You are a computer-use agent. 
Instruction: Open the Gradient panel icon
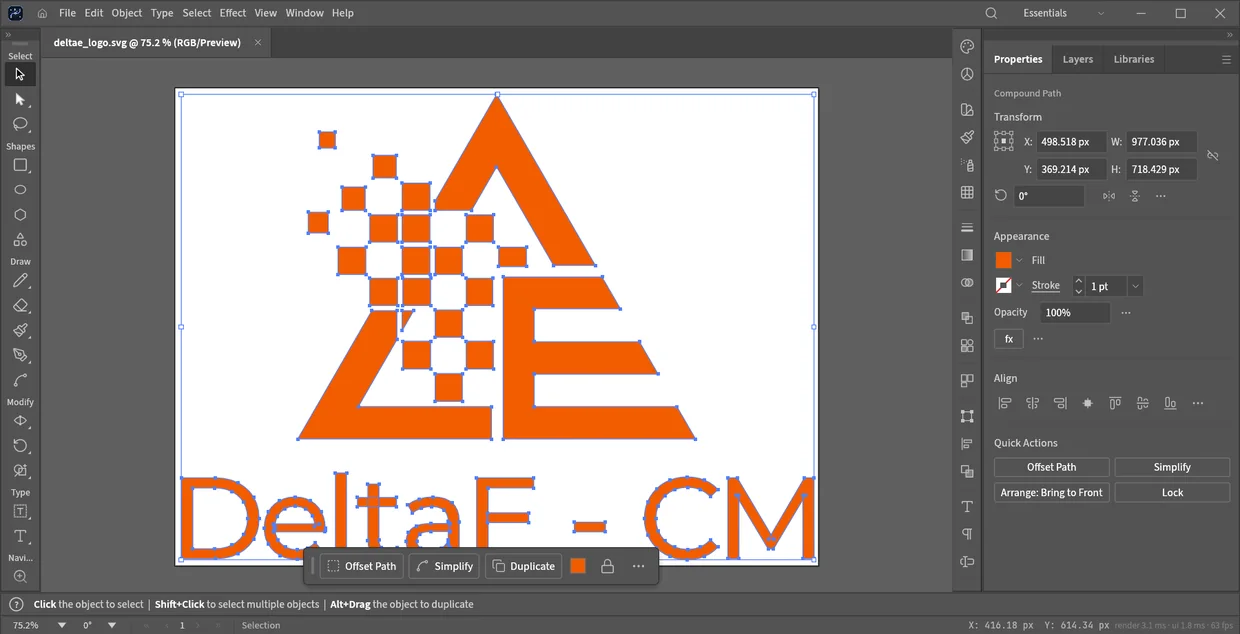click(x=967, y=255)
